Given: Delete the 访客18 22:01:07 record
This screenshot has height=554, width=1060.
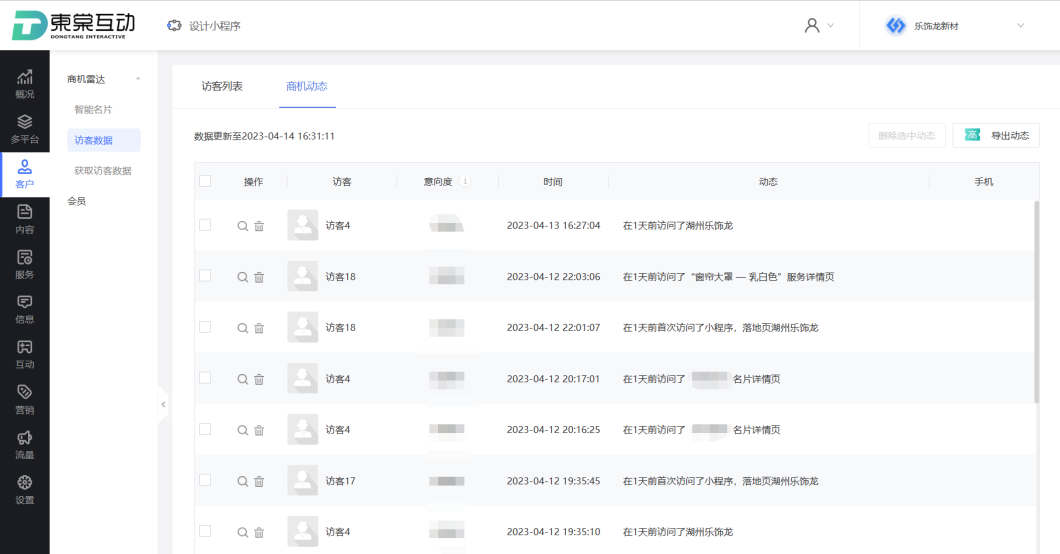Looking at the screenshot, I should click(259, 328).
